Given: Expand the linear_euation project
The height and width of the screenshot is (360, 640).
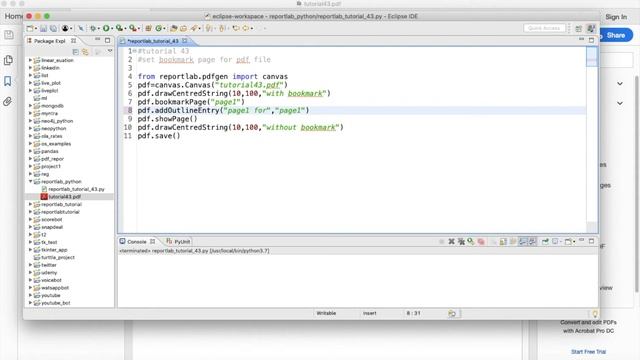Looking at the screenshot, I should 30,60.
